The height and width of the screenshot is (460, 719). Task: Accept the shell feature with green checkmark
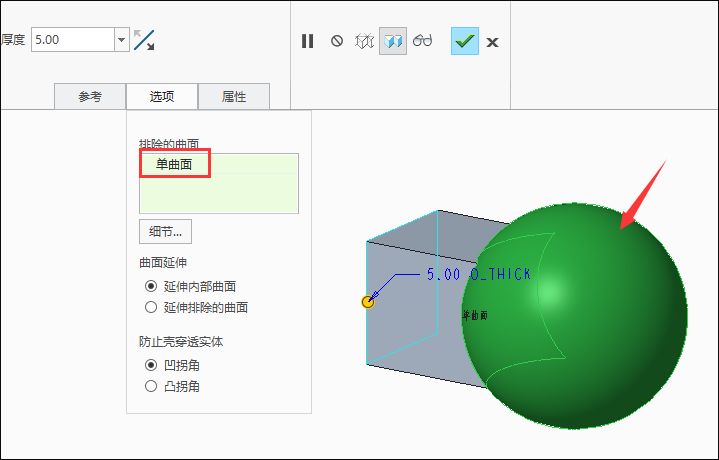click(465, 41)
